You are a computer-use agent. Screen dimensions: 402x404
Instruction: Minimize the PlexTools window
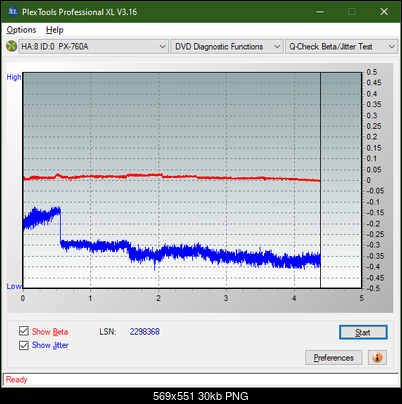click(x=320, y=12)
